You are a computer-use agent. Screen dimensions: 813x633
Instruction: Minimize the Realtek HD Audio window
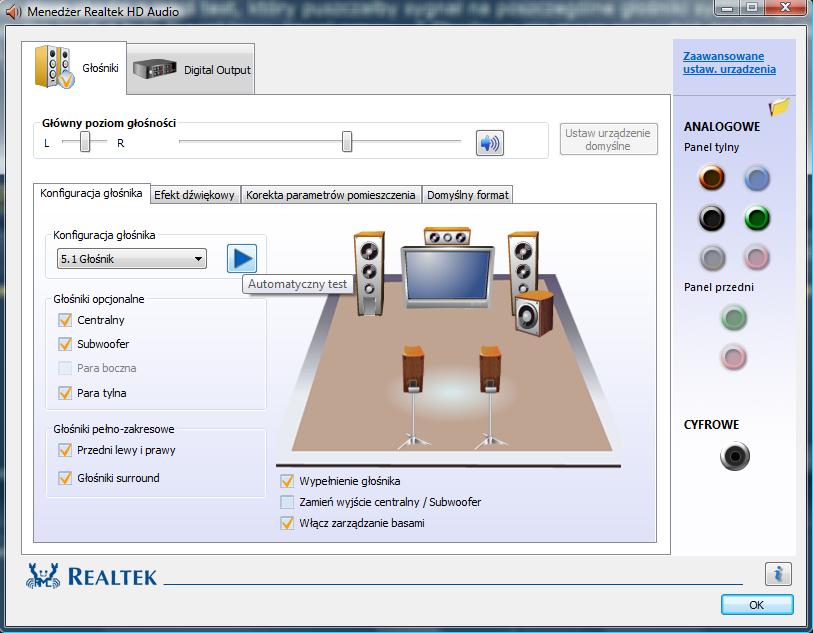(x=728, y=8)
